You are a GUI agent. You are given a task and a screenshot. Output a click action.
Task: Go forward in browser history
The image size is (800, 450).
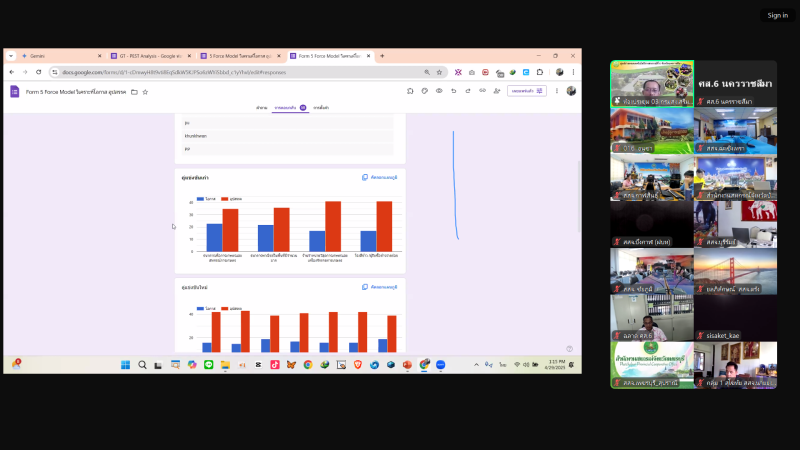click(x=25, y=72)
